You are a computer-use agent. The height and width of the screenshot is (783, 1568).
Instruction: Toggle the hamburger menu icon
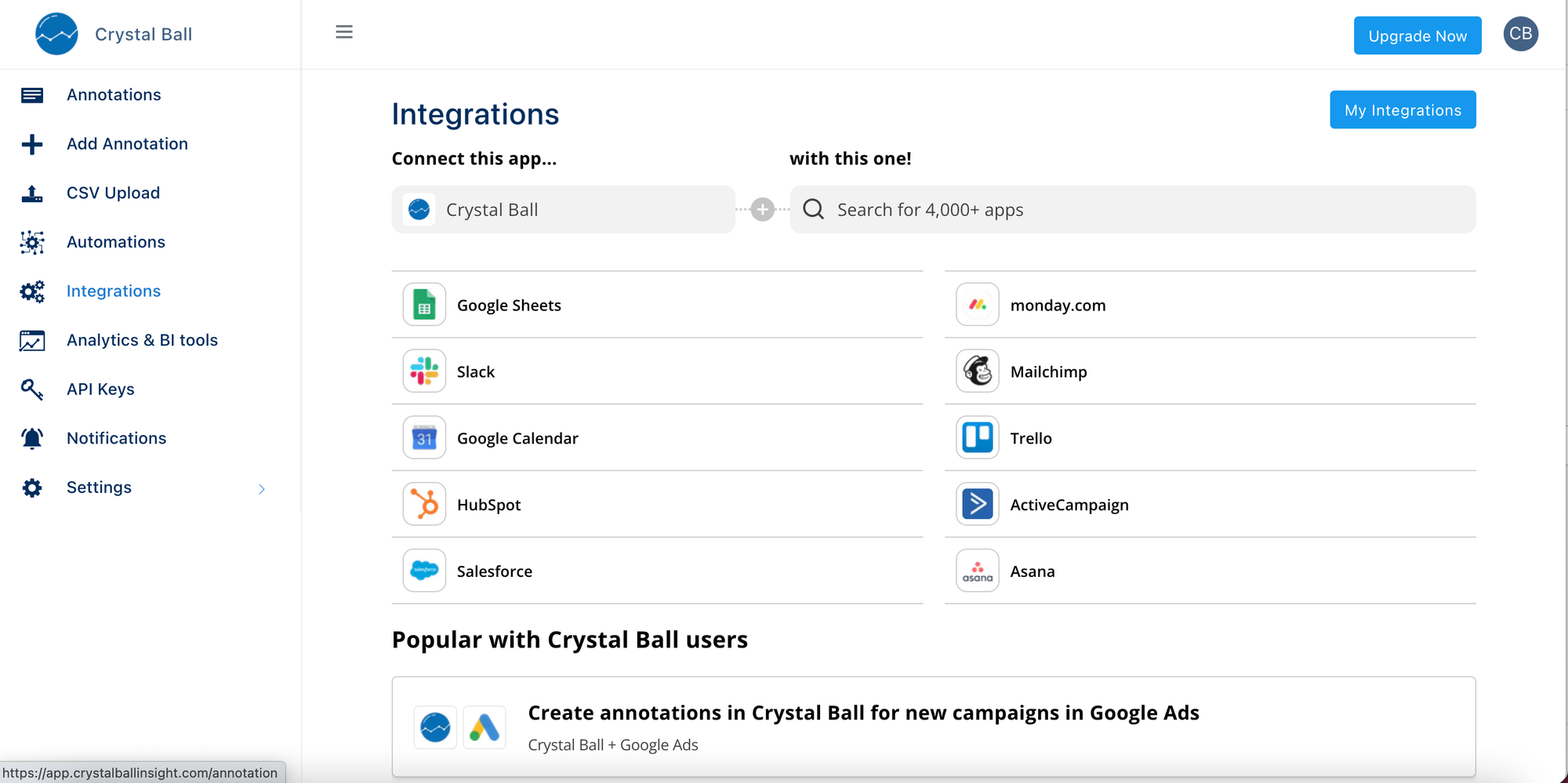pos(343,32)
